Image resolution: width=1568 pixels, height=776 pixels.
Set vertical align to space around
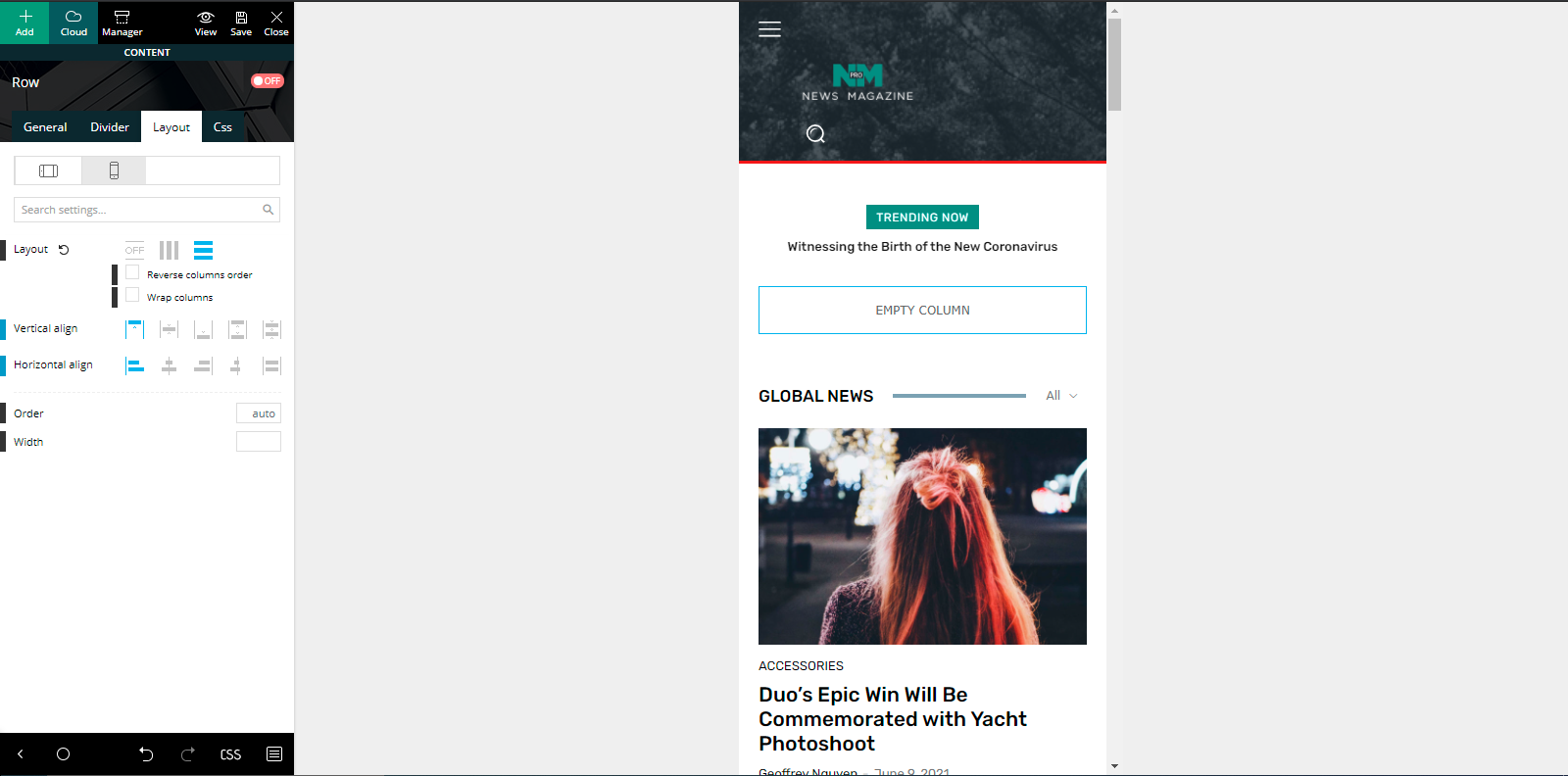point(271,329)
